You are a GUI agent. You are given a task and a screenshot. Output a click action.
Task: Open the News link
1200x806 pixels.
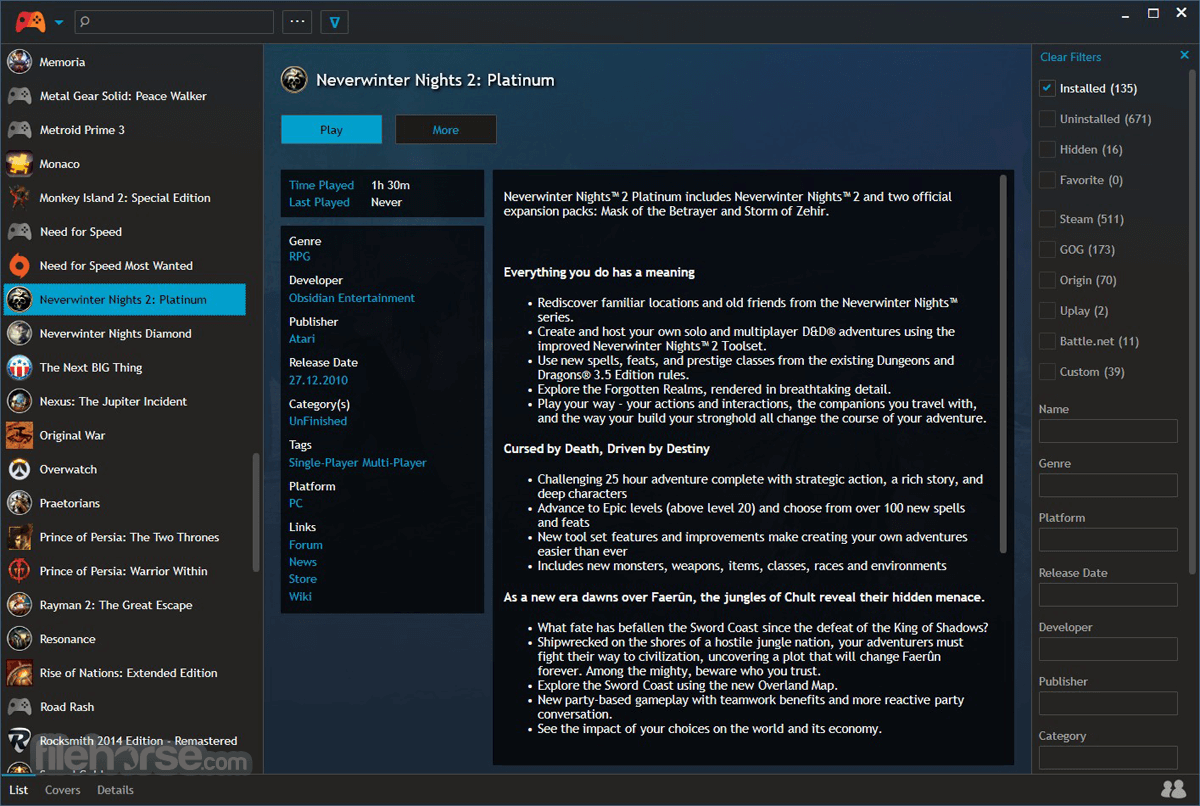coord(303,562)
